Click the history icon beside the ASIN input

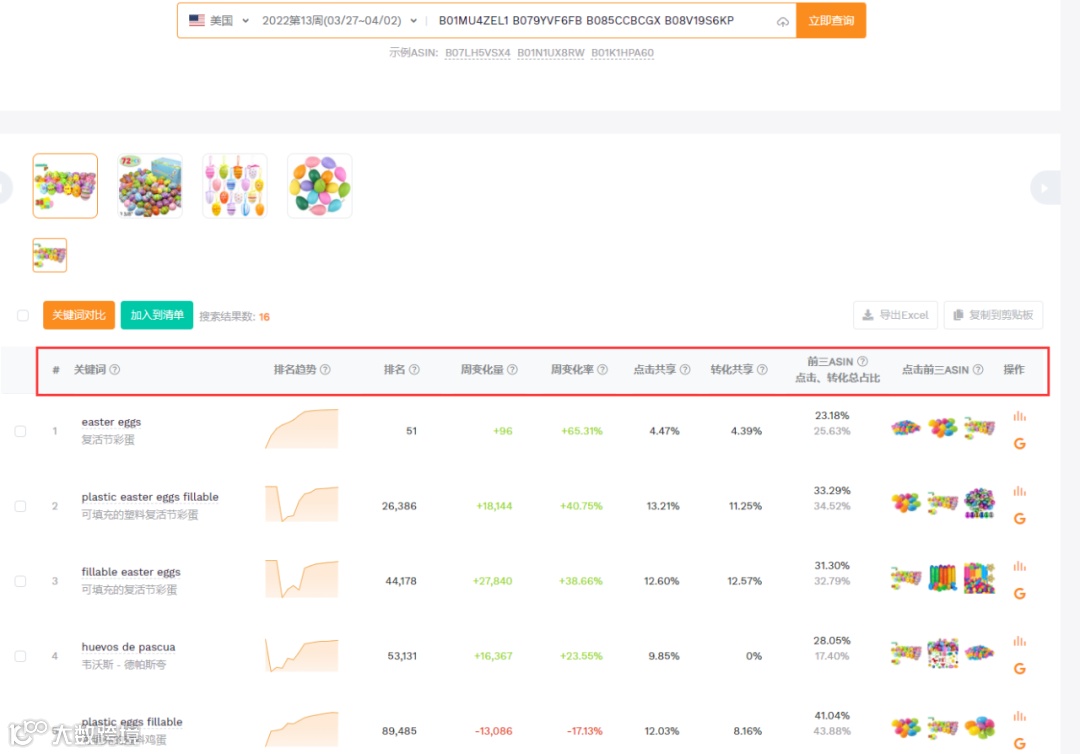tap(784, 19)
